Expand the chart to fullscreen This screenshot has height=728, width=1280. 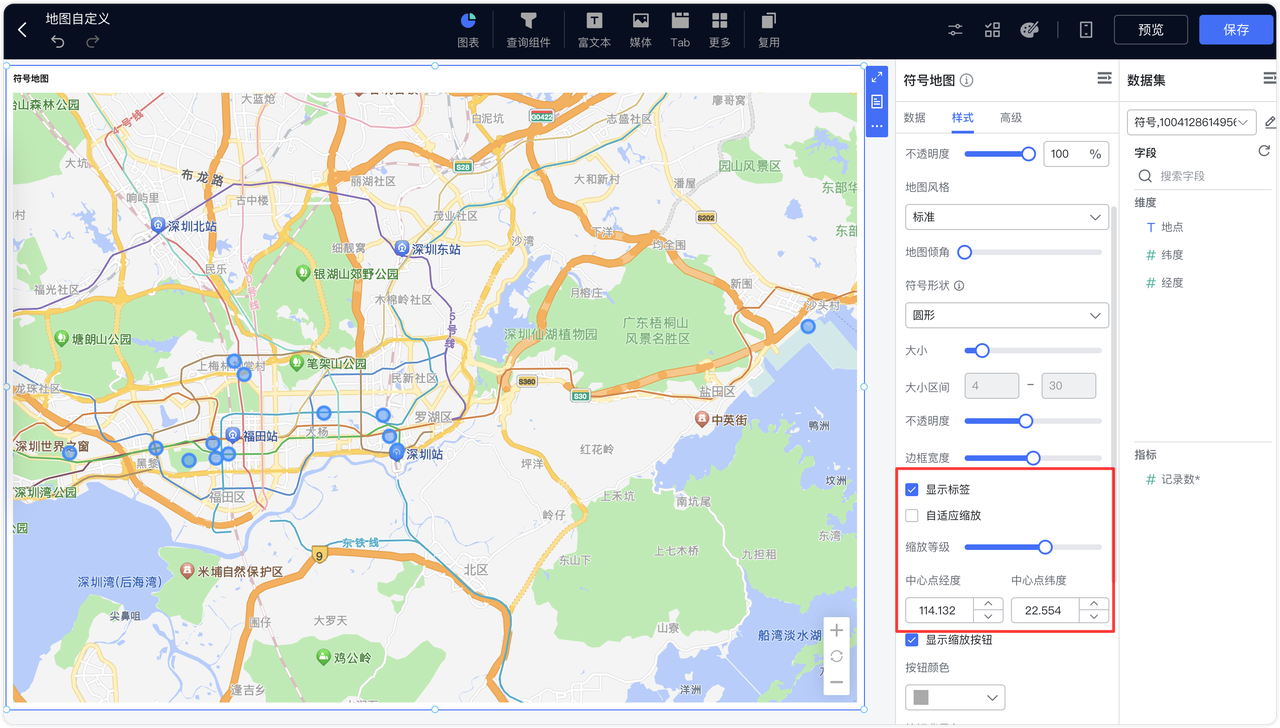pyautogui.click(x=877, y=77)
